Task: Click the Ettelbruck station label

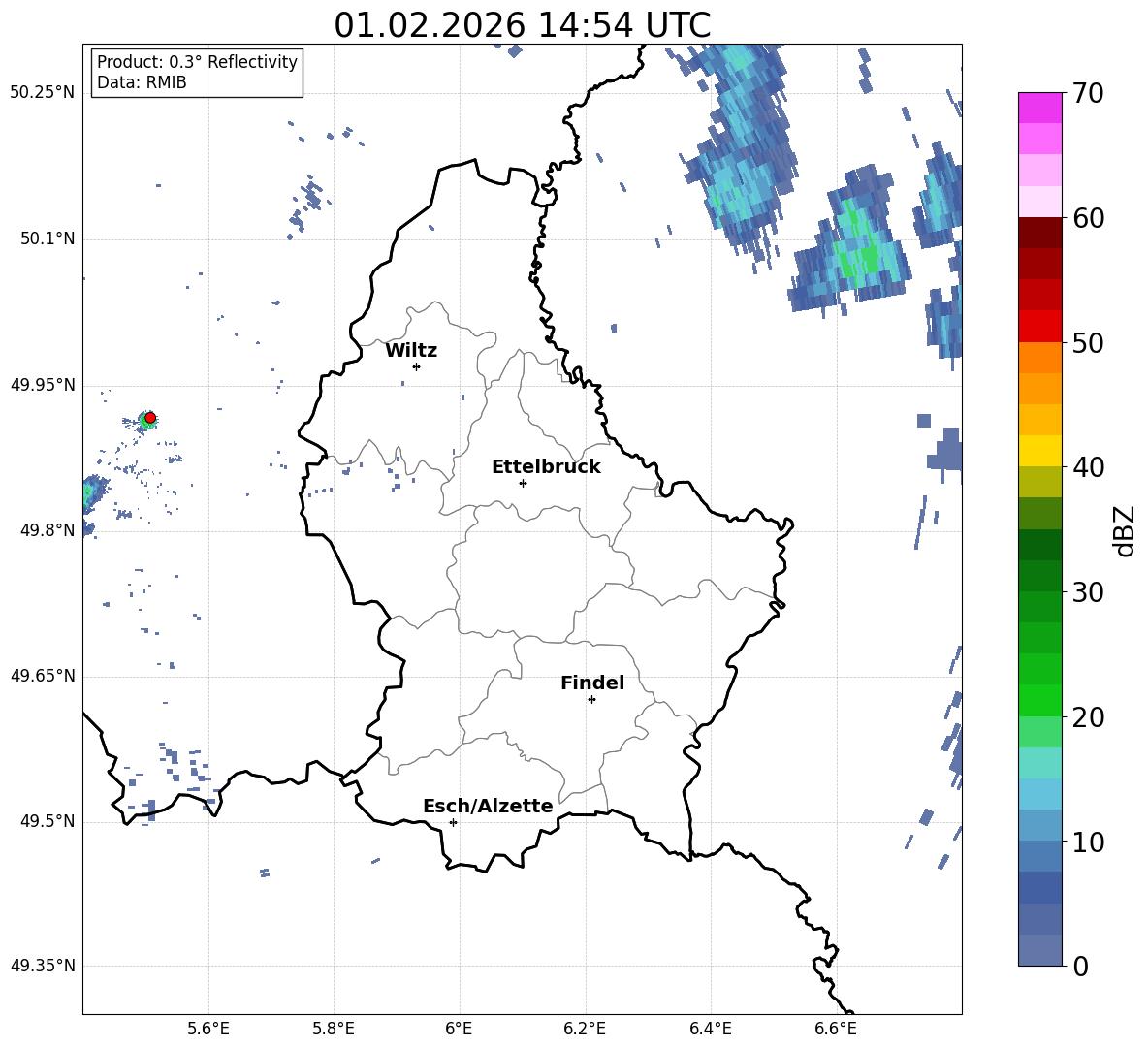Action: pyautogui.click(x=546, y=467)
